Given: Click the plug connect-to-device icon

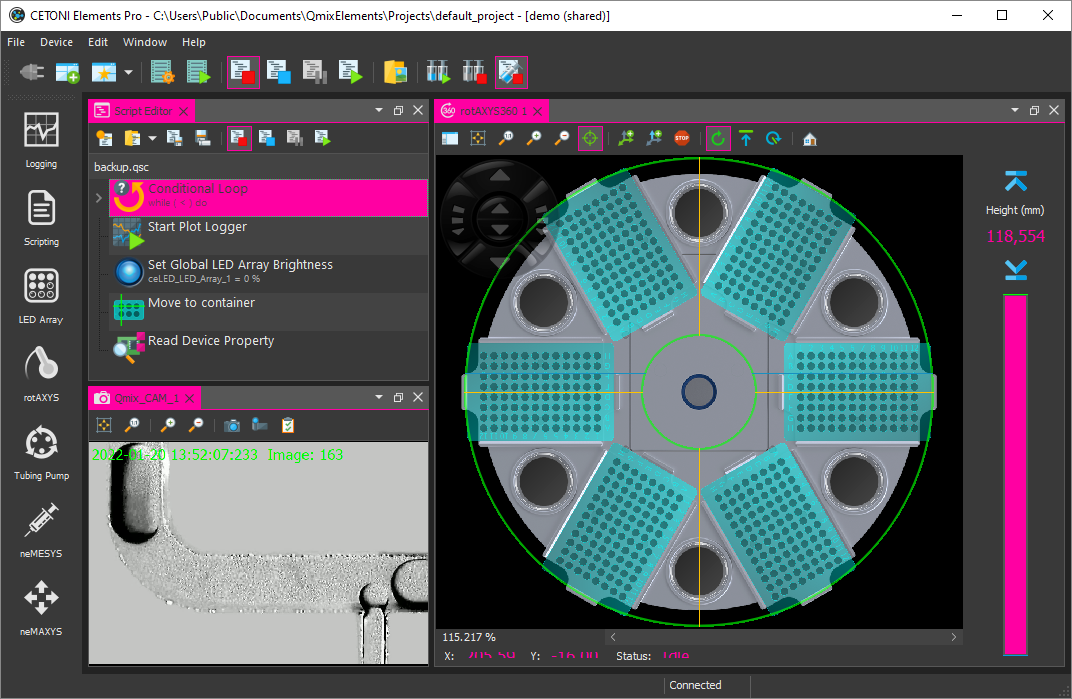Looking at the screenshot, I should tap(32, 73).
